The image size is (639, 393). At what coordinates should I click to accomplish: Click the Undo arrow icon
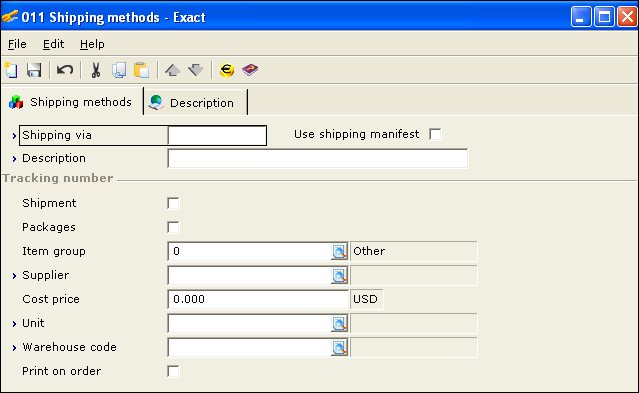coord(65,70)
